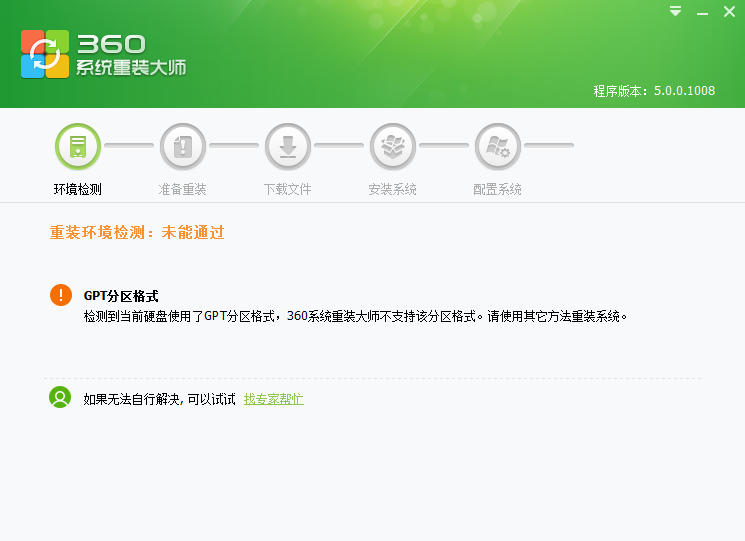Click the orange GPT warning exclamation icon
The image size is (745, 541).
coord(61,295)
